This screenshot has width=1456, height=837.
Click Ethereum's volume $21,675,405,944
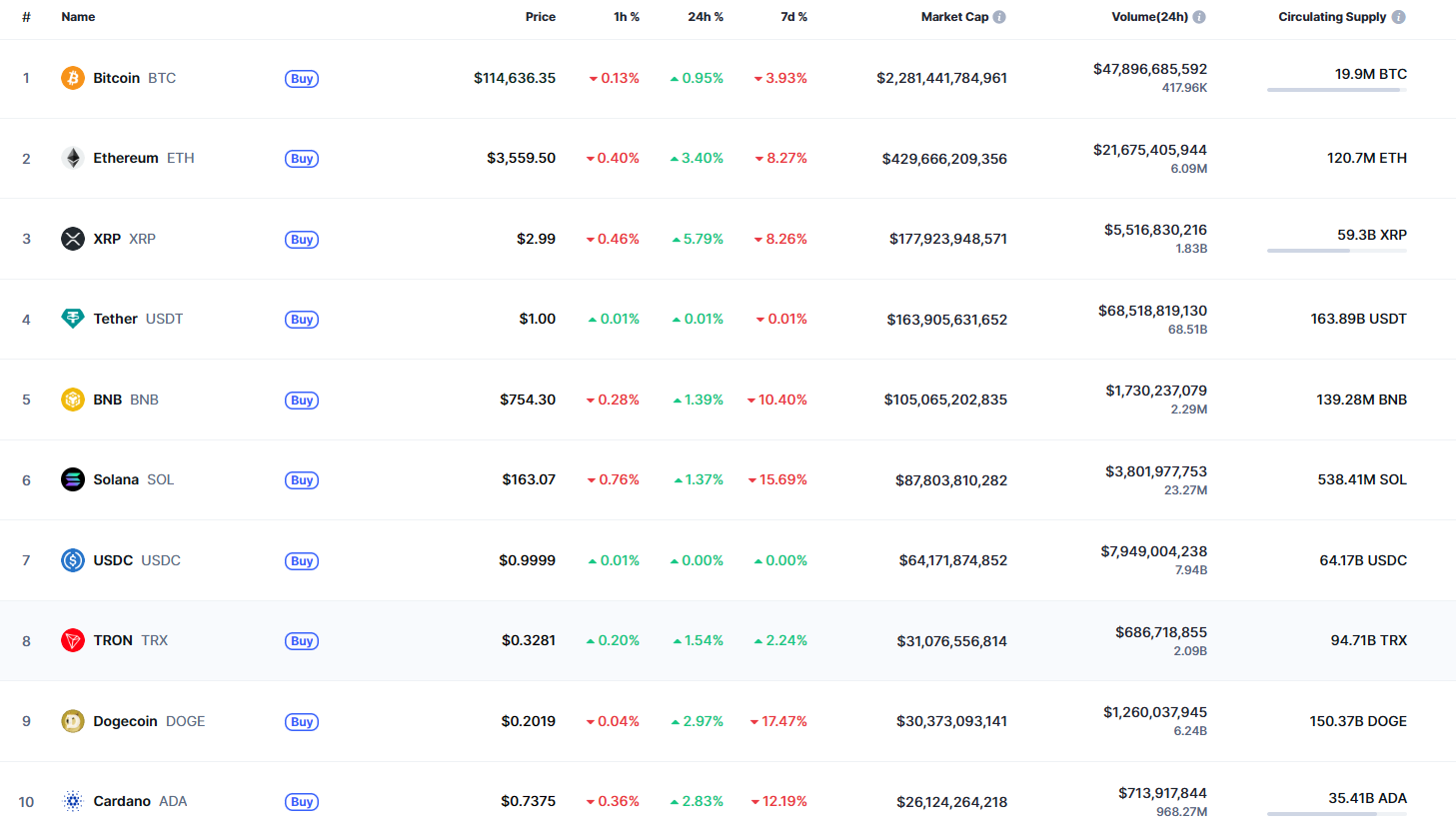tap(1150, 150)
